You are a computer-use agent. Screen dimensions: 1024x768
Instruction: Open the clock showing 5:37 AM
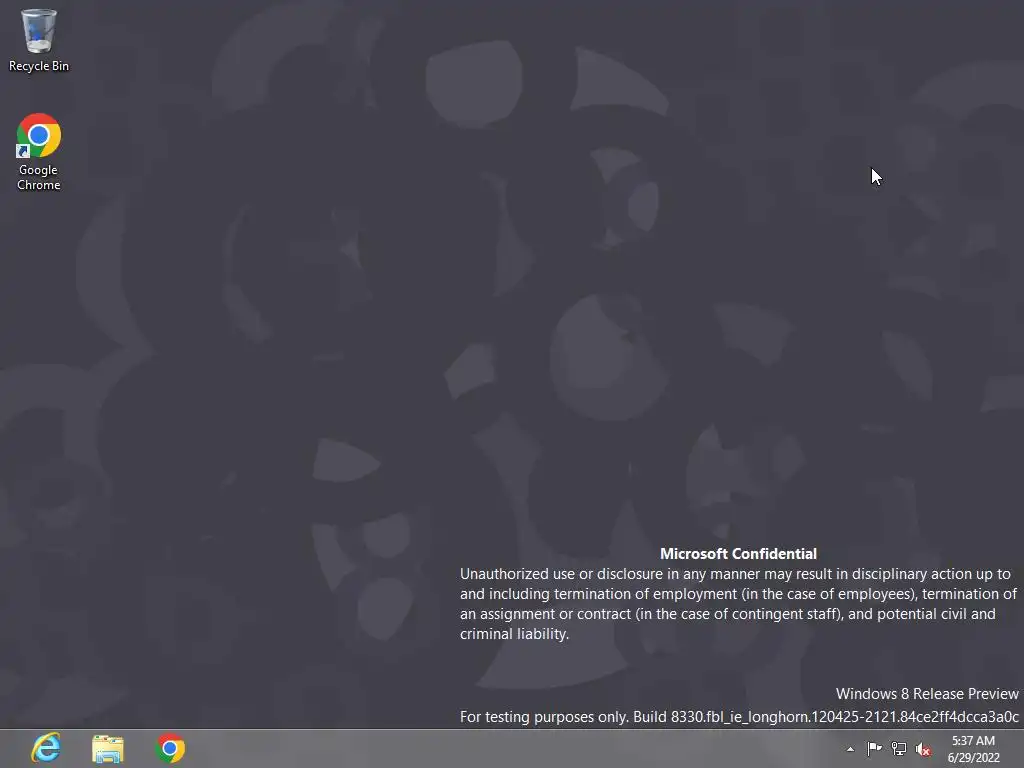click(x=973, y=749)
